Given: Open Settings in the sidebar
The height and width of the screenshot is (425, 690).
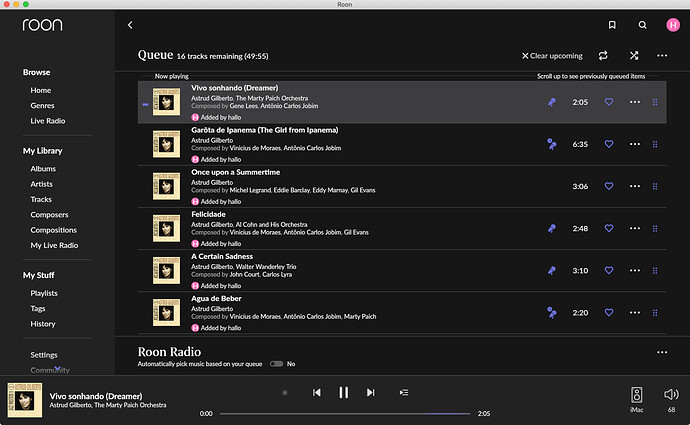Looking at the screenshot, I should pyautogui.click(x=44, y=355).
